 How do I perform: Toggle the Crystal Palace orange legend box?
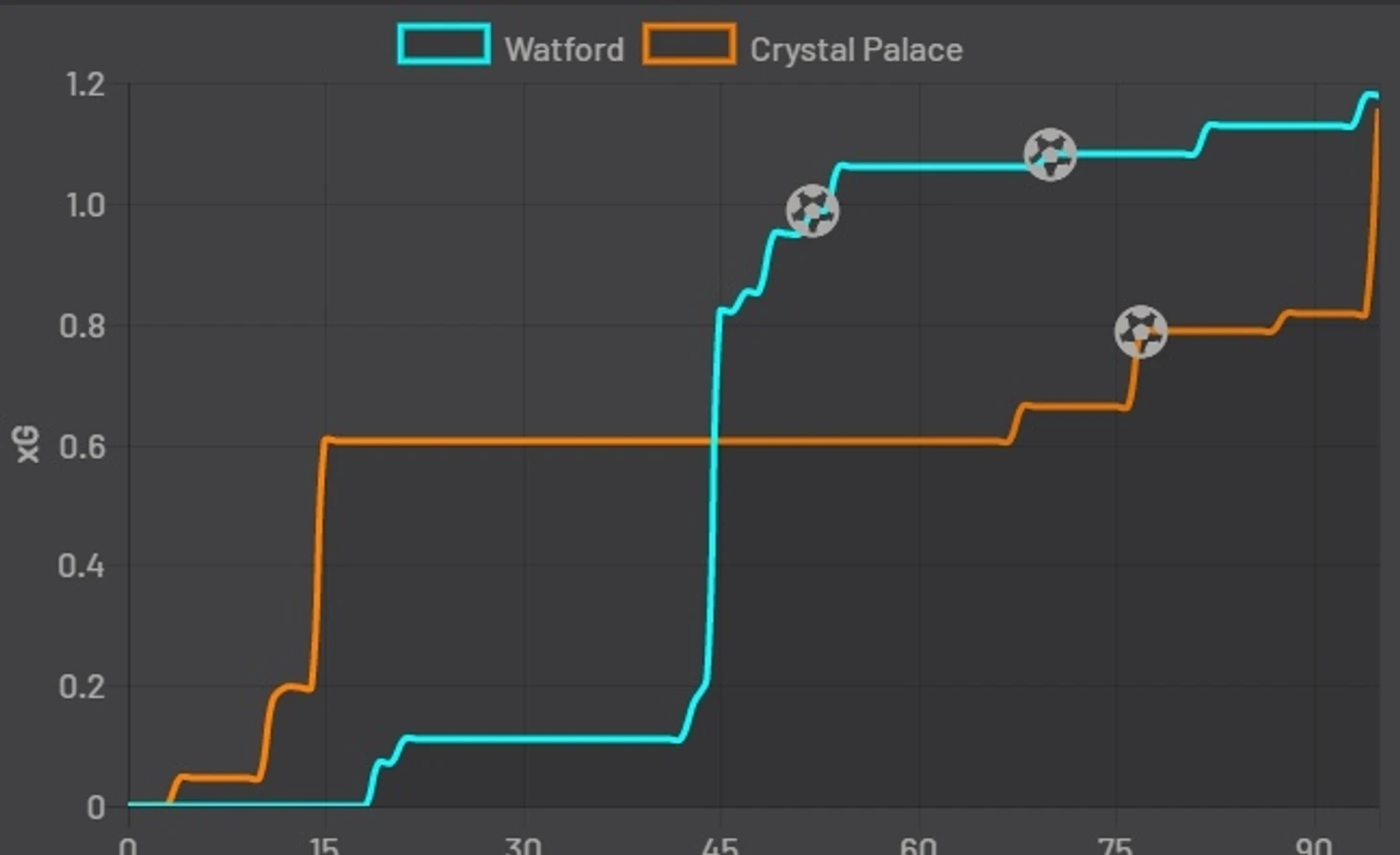tap(689, 45)
